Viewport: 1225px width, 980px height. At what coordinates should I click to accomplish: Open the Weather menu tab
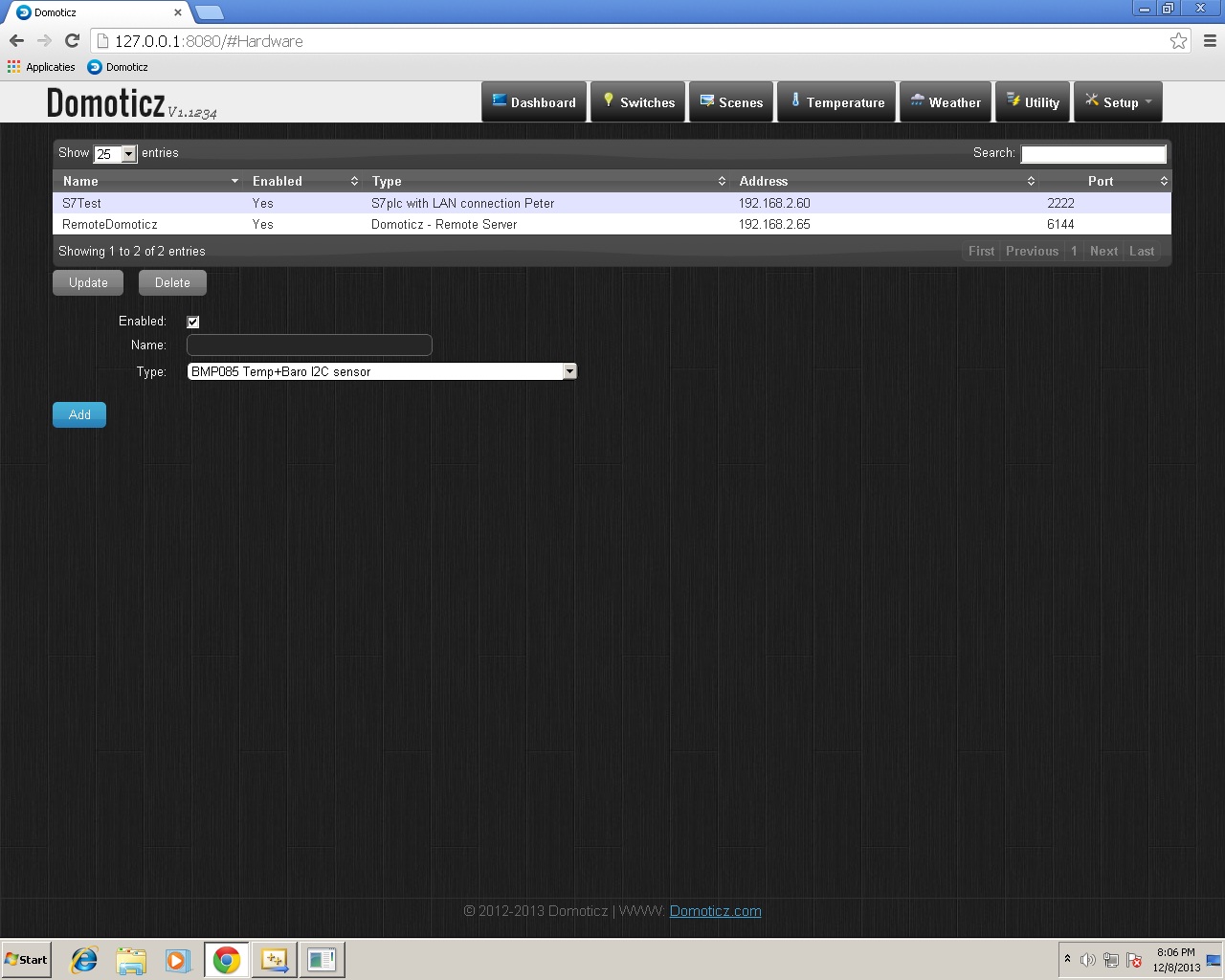click(x=946, y=102)
